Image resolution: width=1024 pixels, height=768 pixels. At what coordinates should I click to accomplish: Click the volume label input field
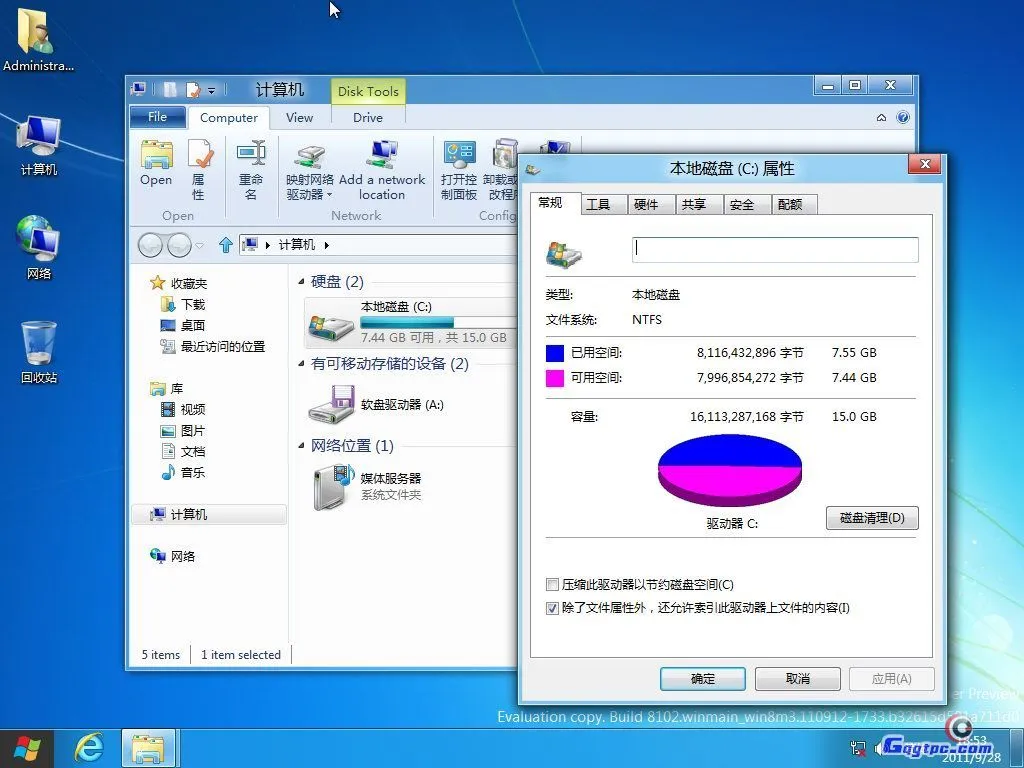point(775,248)
